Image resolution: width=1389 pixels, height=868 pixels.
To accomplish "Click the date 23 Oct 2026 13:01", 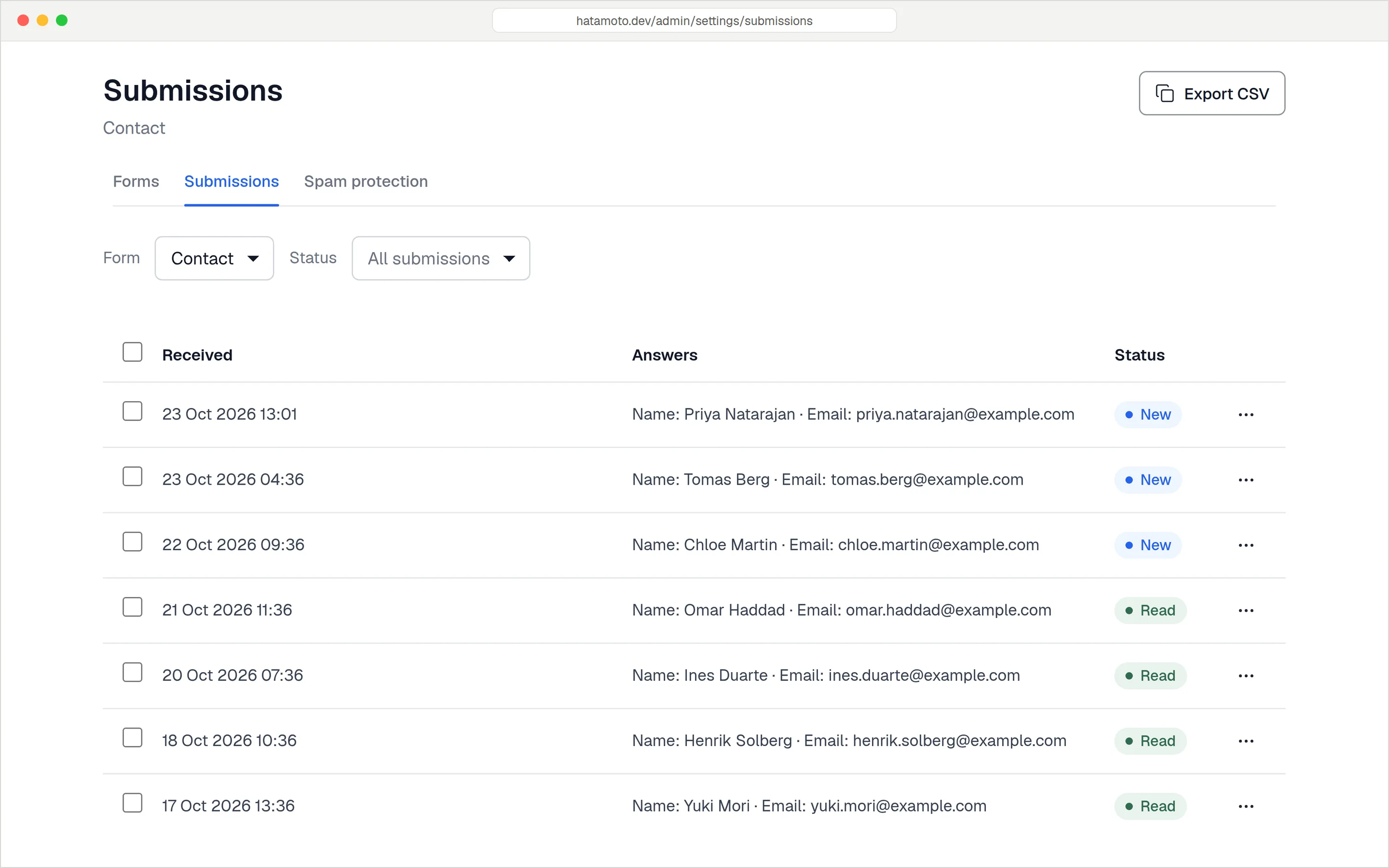I will 230,415.
